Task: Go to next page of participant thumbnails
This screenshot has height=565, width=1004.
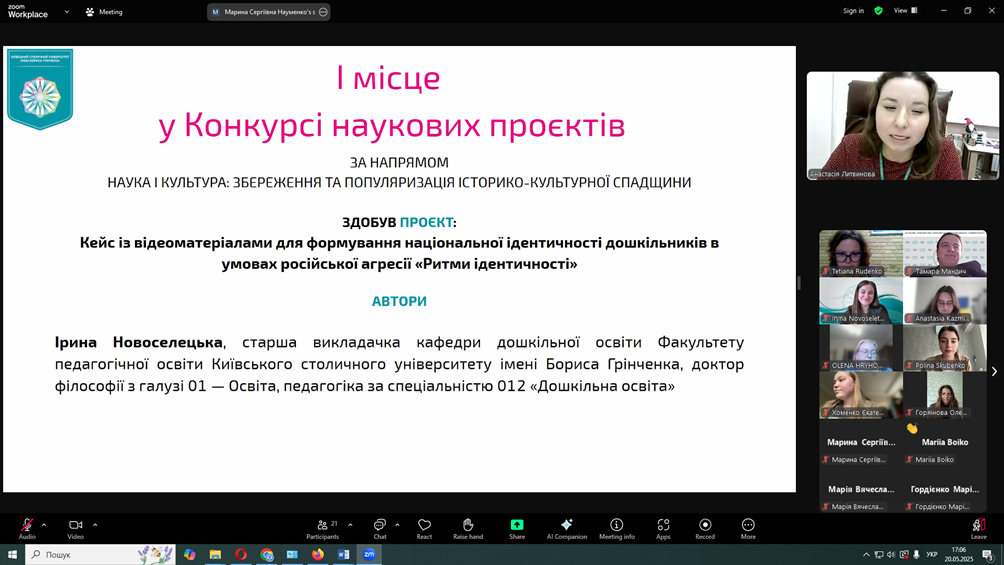Action: [x=994, y=372]
